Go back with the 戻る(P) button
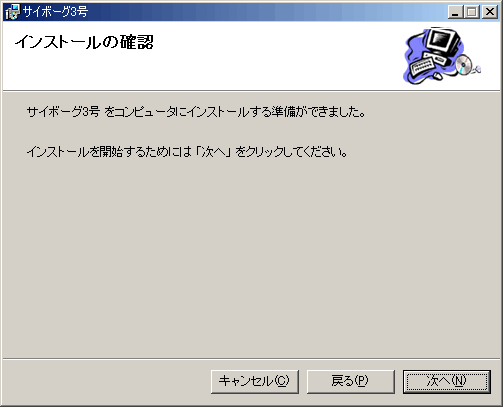The height and width of the screenshot is (407, 503). coord(350,381)
